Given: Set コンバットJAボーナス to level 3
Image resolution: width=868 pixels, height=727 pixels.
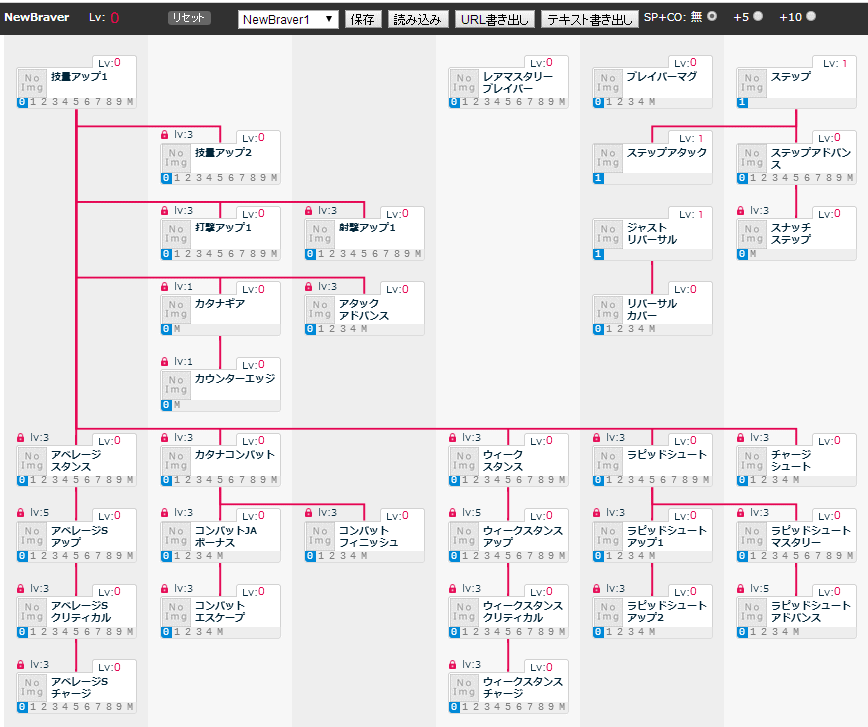Looking at the screenshot, I should (x=199, y=556).
